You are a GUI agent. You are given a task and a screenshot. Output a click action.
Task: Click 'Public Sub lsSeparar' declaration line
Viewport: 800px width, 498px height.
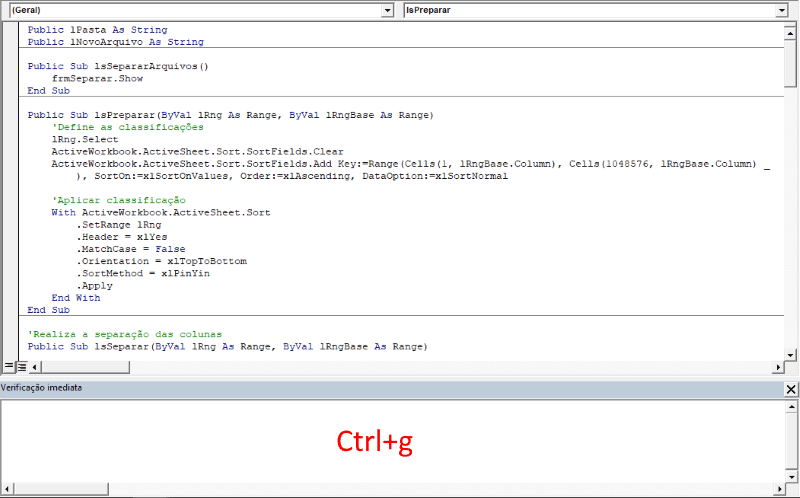(228, 347)
